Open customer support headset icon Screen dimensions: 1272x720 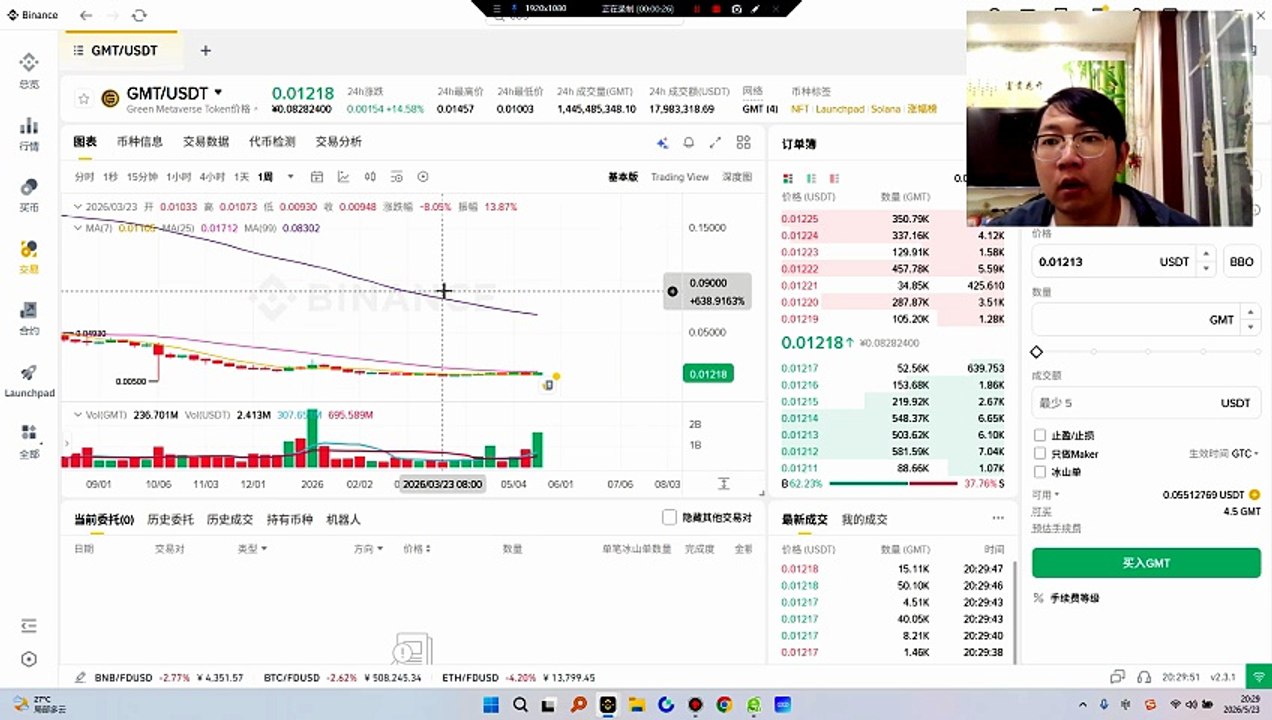(1145, 677)
